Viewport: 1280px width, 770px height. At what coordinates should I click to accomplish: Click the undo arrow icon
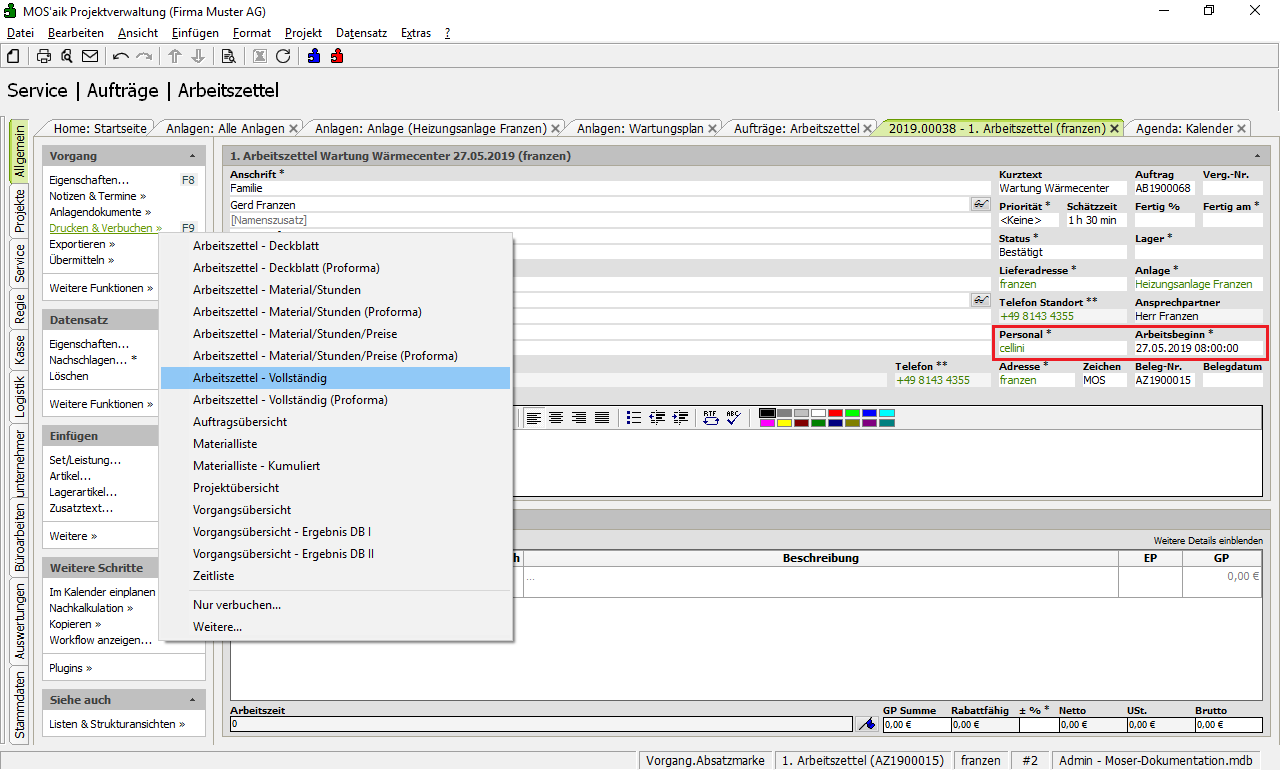(x=121, y=56)
